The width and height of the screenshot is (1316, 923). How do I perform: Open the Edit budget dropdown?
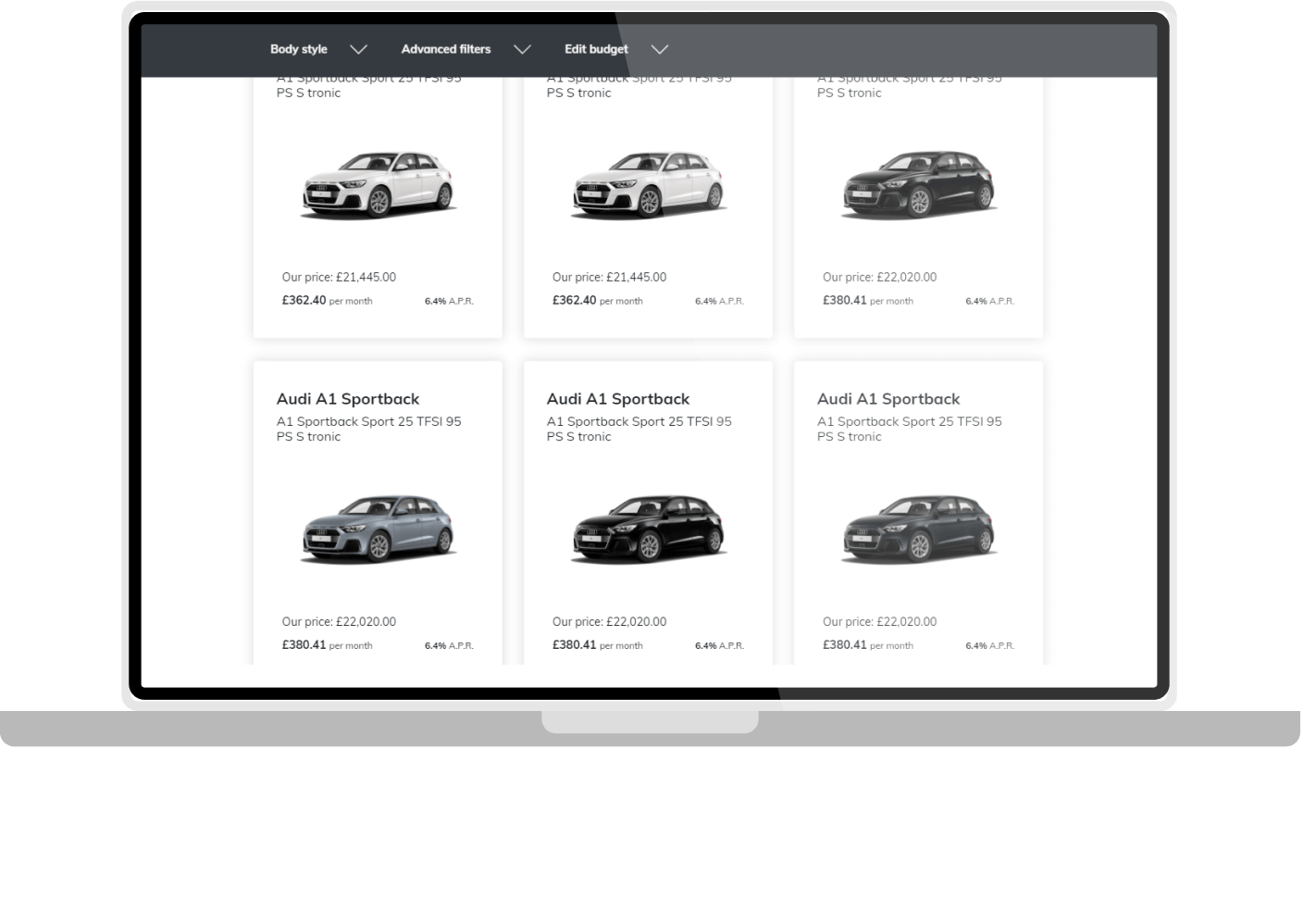point(616,49)
